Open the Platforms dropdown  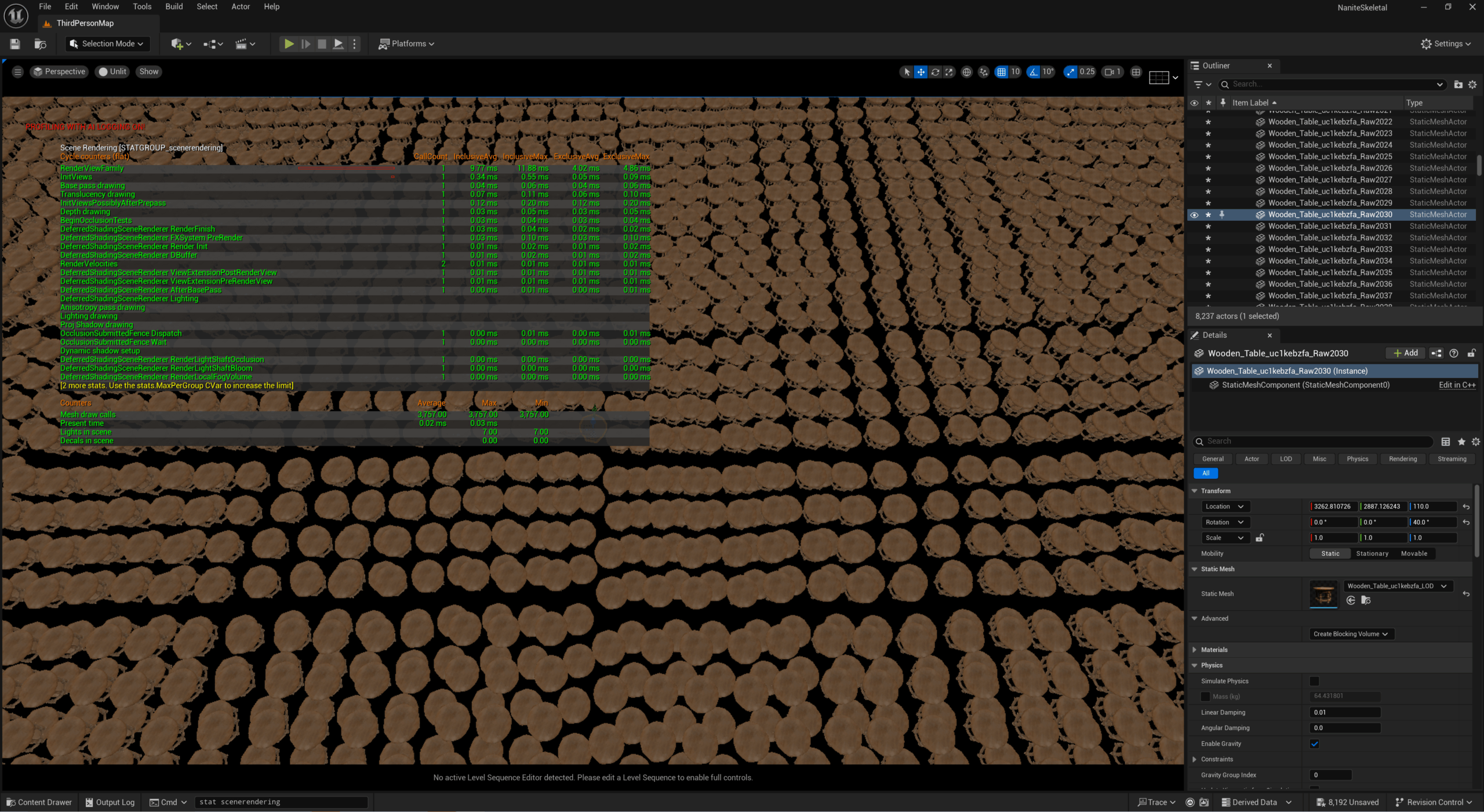[x=406, y=44]
